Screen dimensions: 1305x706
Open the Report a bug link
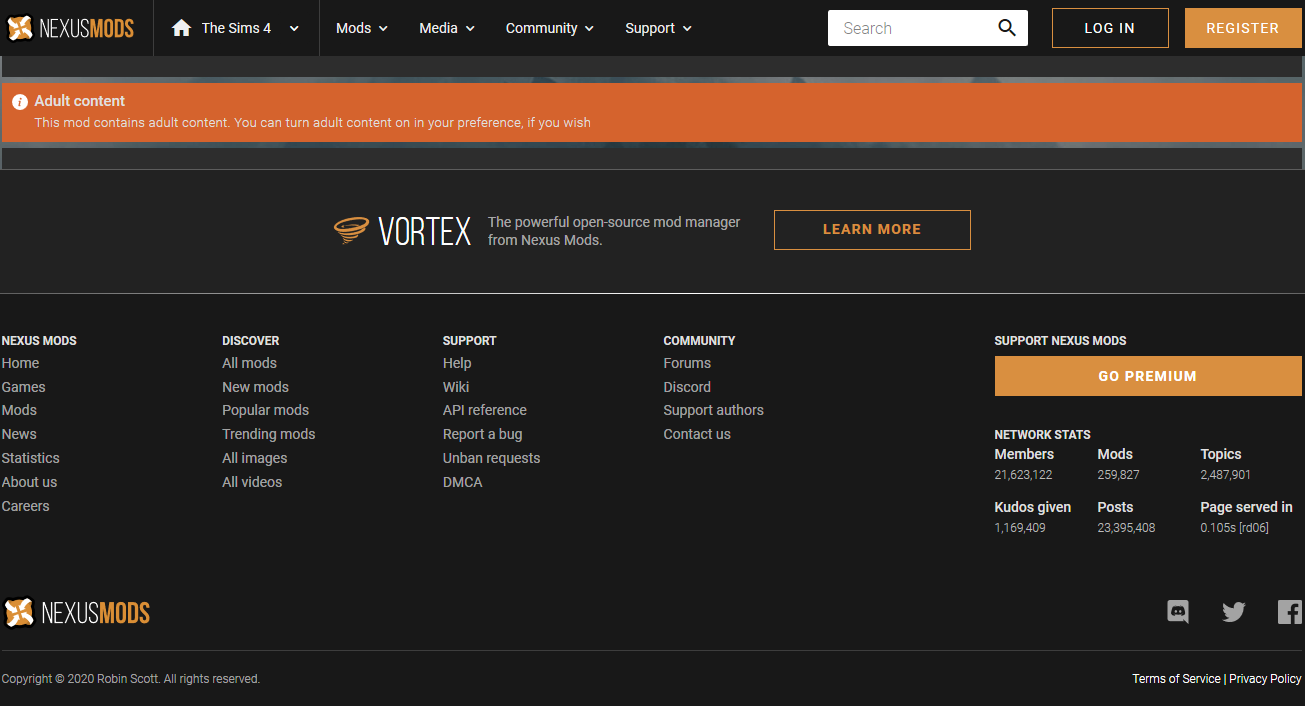pos(483,434)
